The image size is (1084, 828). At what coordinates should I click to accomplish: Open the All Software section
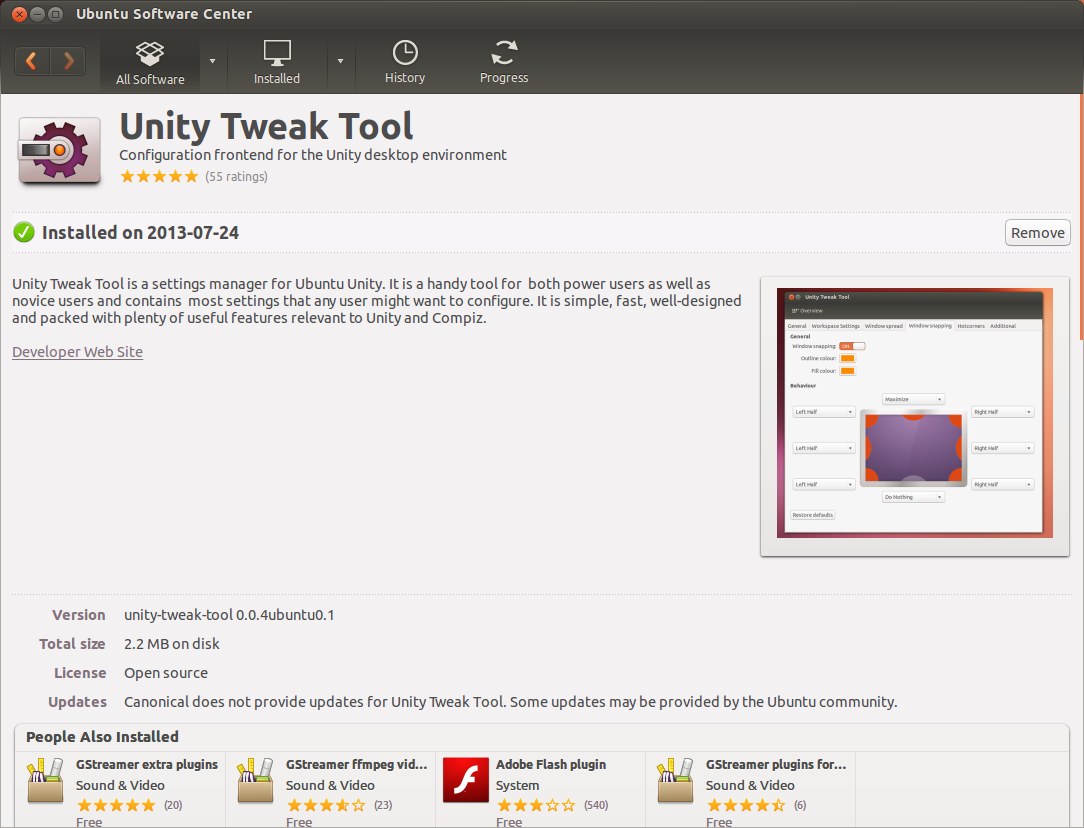point(150,62)
